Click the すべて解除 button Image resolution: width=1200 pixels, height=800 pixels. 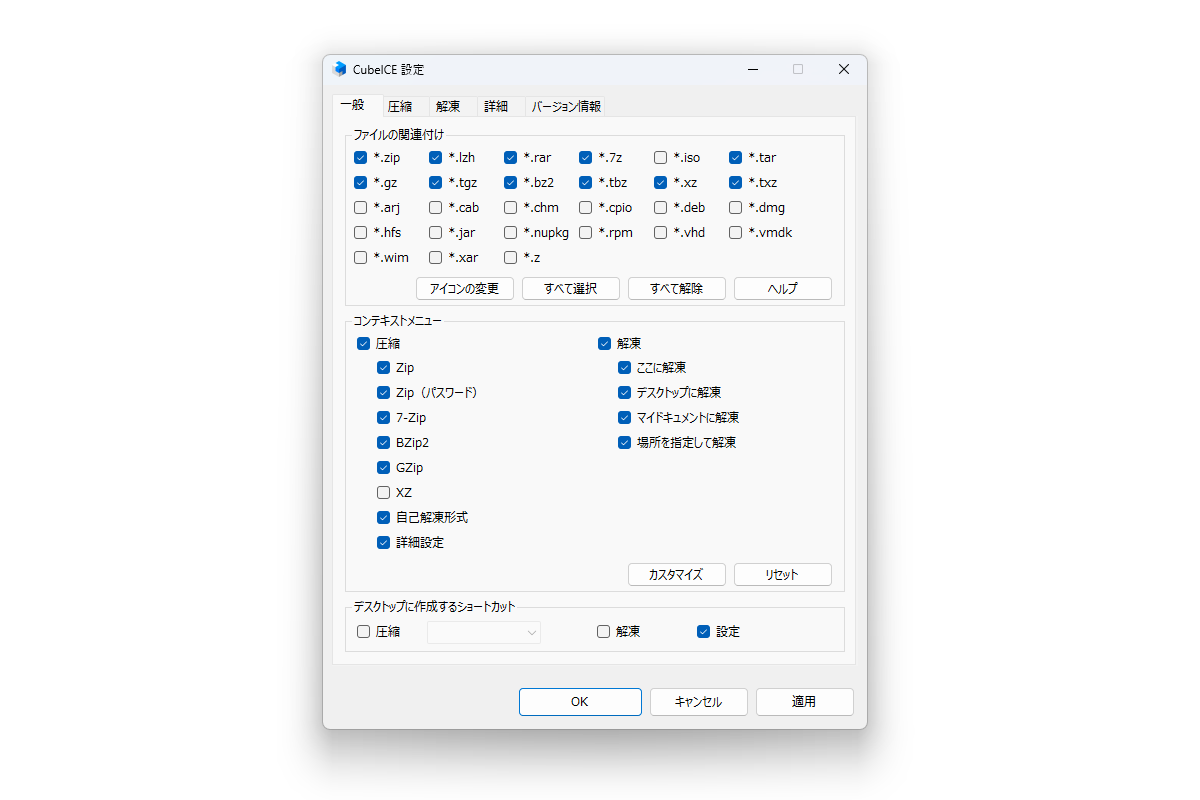point(677,288)
